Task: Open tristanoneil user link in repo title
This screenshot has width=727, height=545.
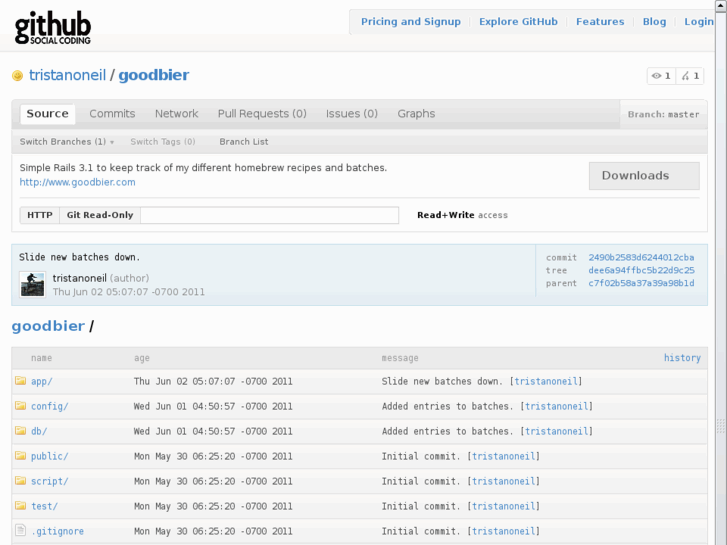Action: click(x=68, y=75)
